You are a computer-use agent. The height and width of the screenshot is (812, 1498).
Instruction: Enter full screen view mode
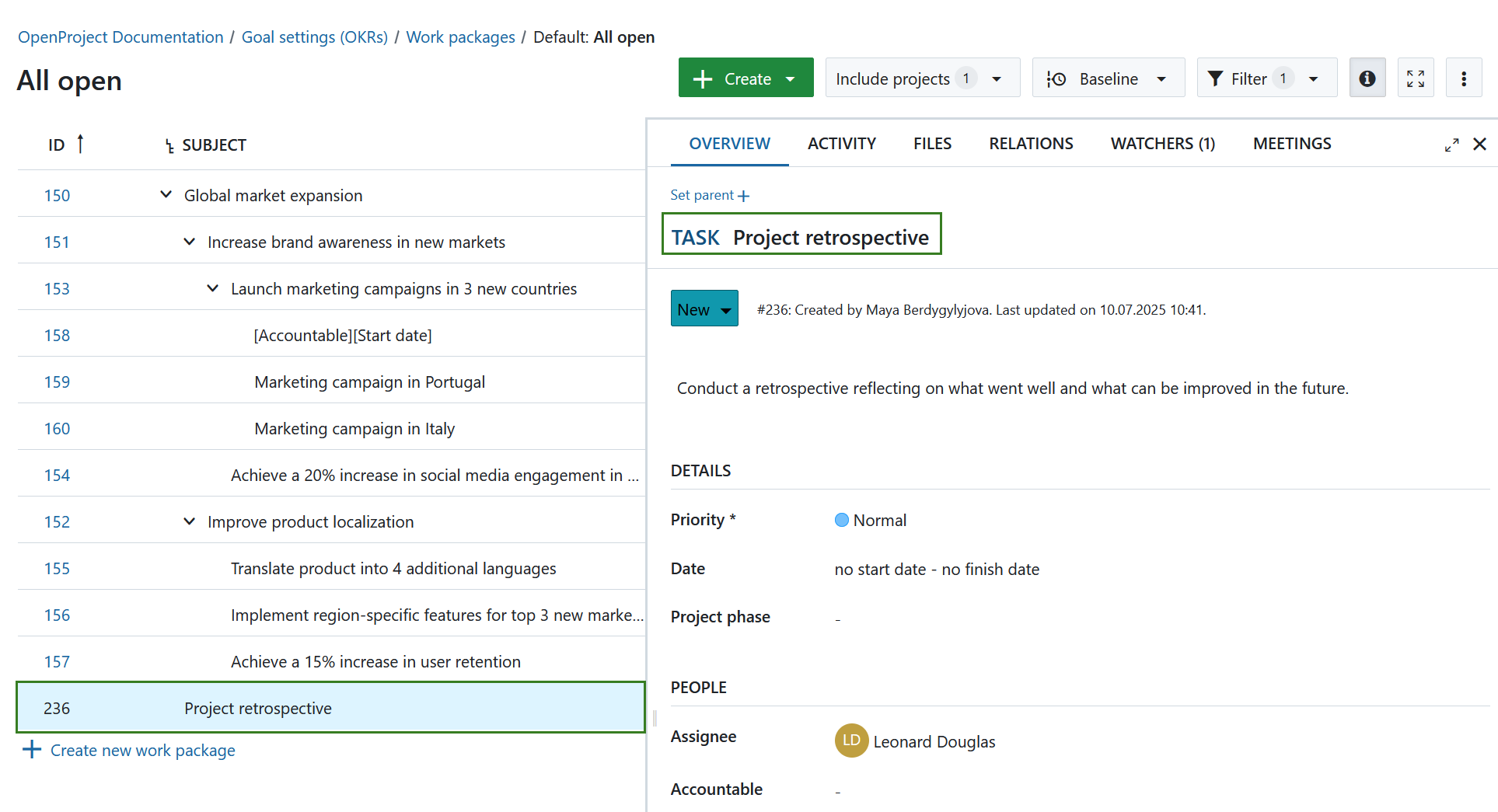[1416, 78]
